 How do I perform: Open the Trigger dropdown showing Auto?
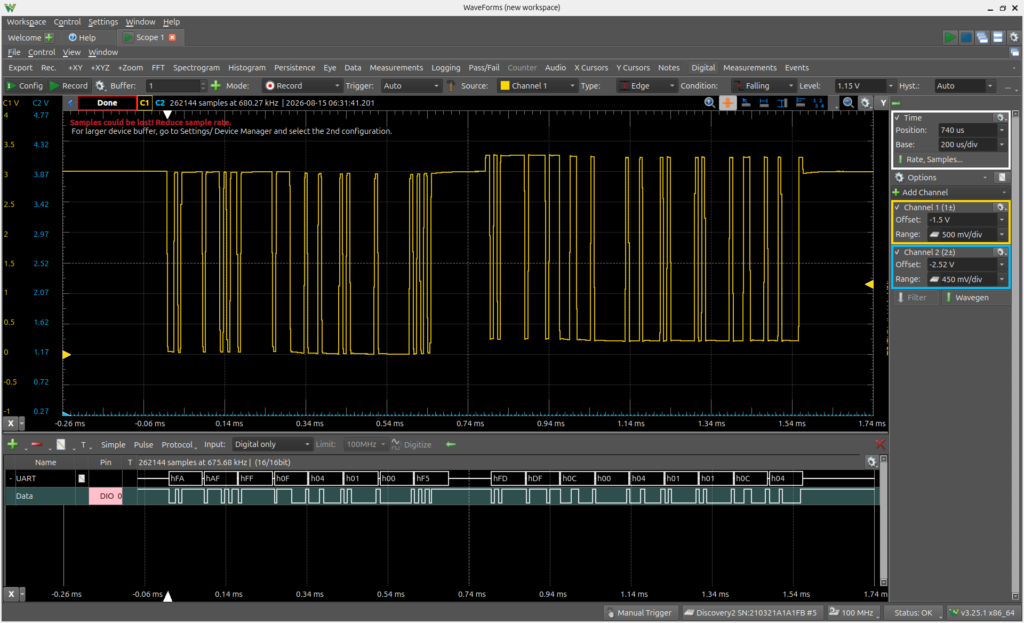click(411, 86)
